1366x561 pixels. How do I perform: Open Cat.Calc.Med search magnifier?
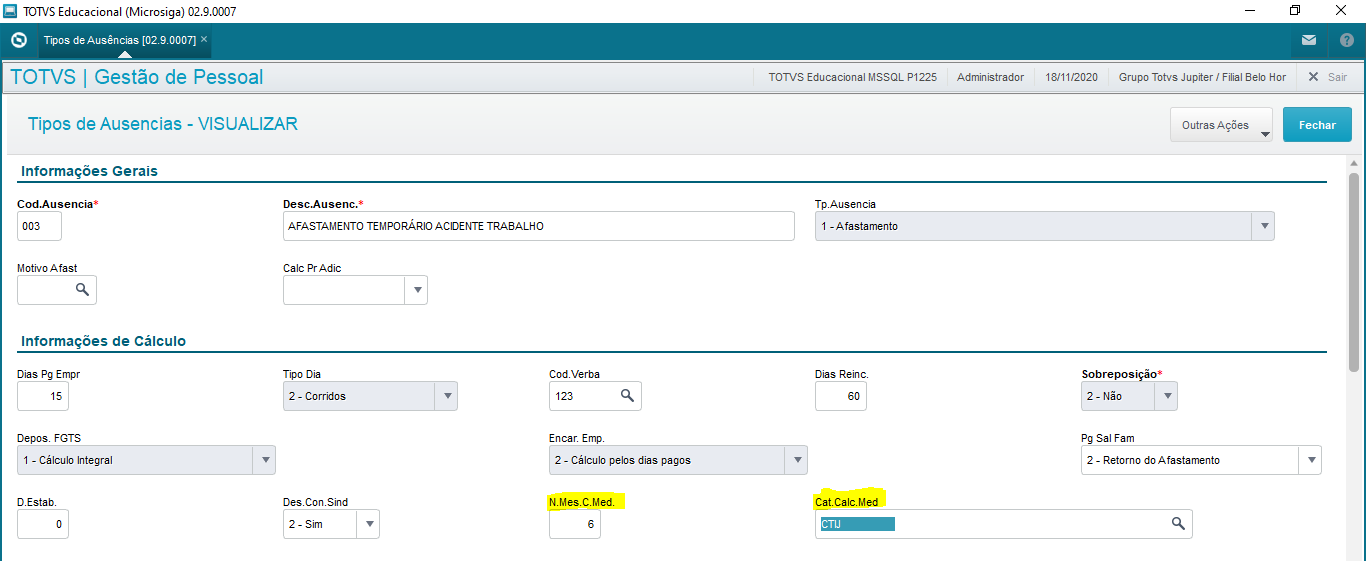tap(1178, 524)
